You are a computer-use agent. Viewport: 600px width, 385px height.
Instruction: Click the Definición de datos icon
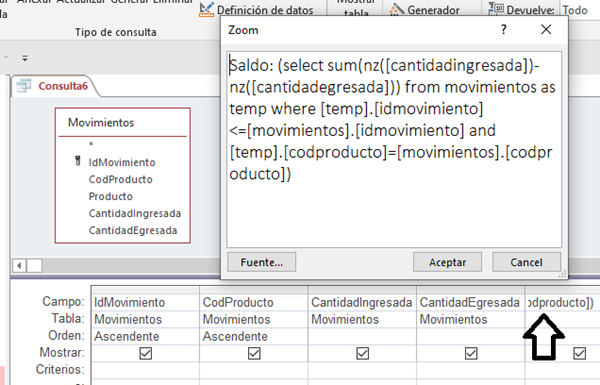point(207,10)
